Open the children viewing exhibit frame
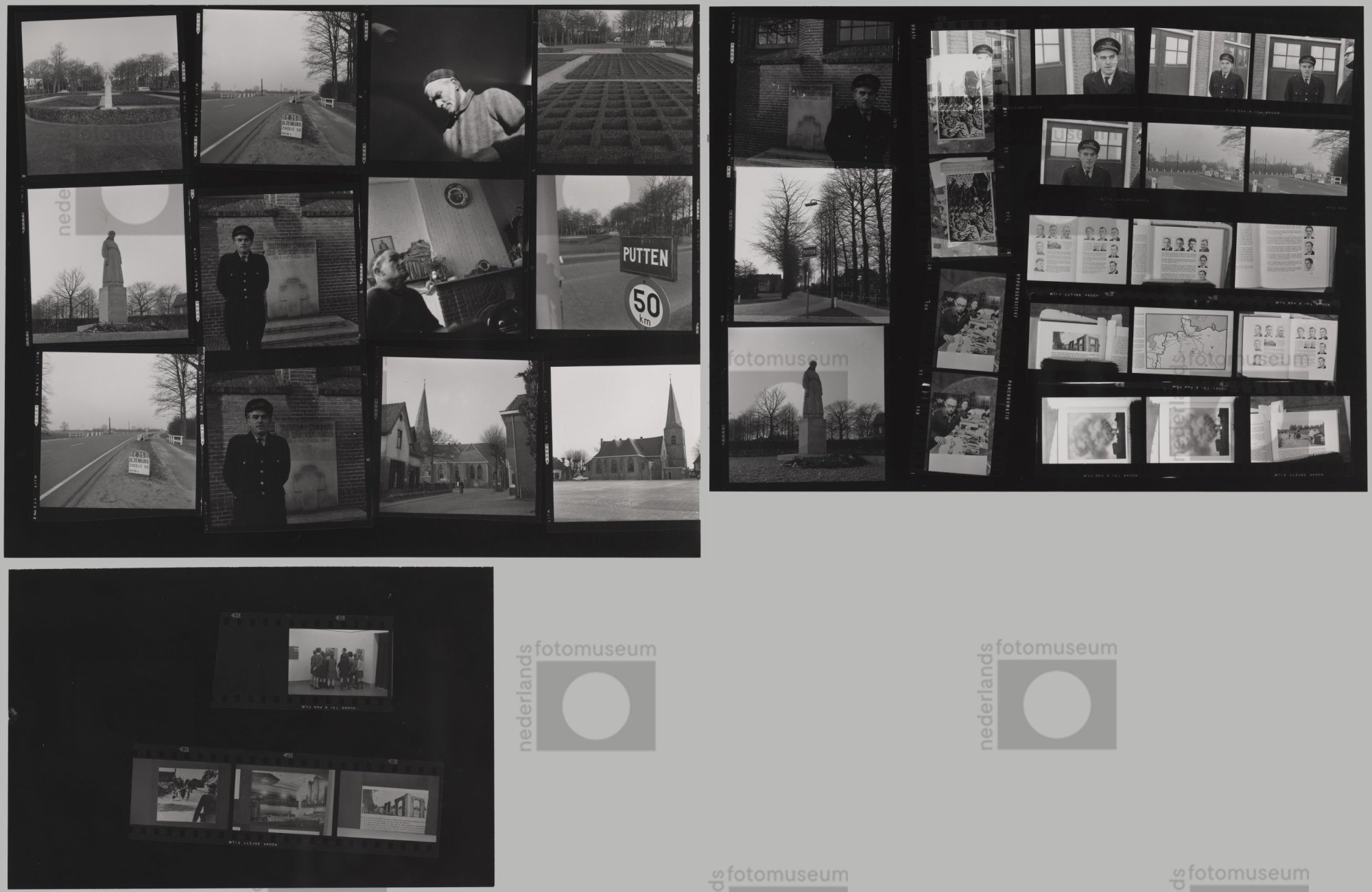 tap(338, 662)
